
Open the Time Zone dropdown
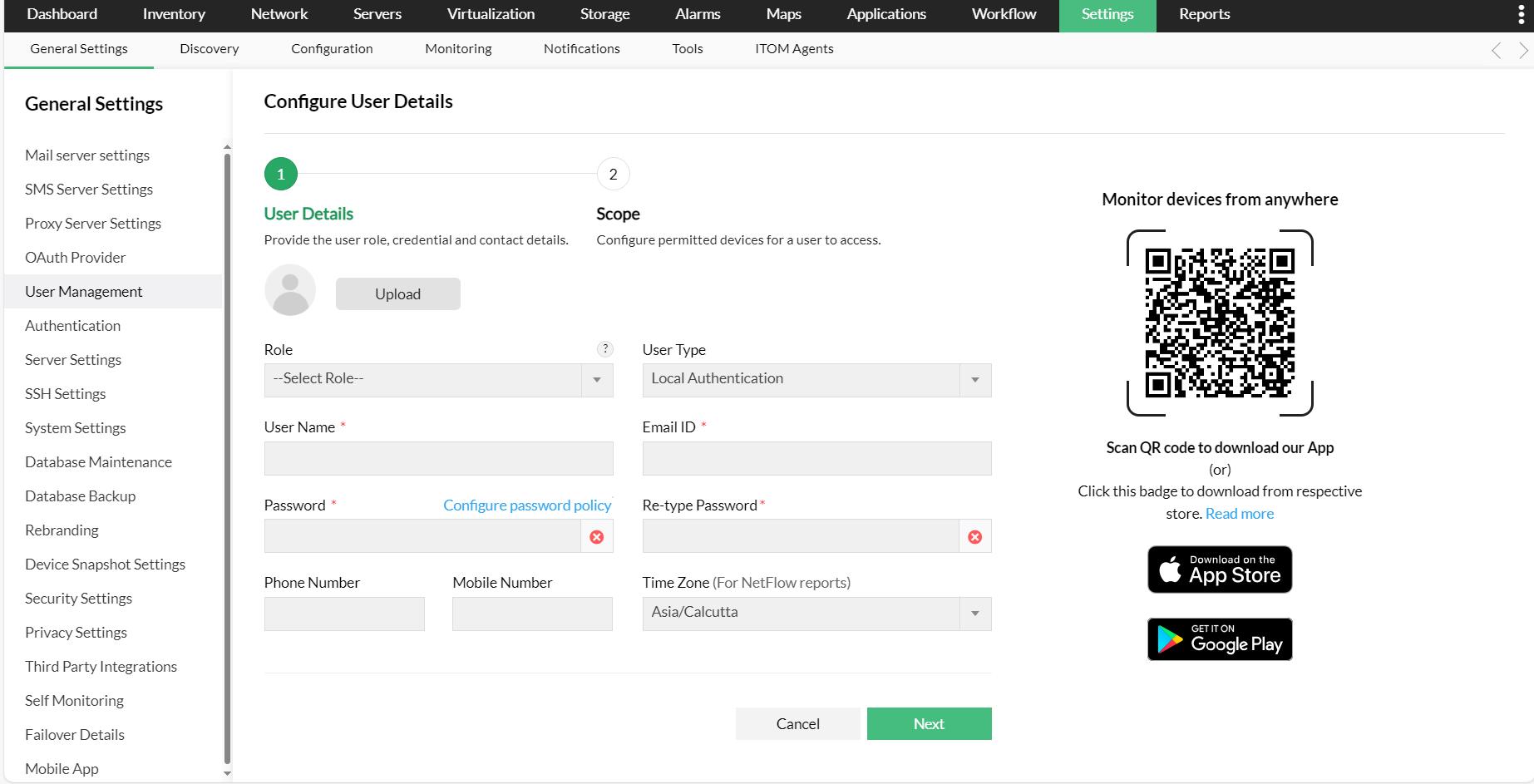pos(816,614)
